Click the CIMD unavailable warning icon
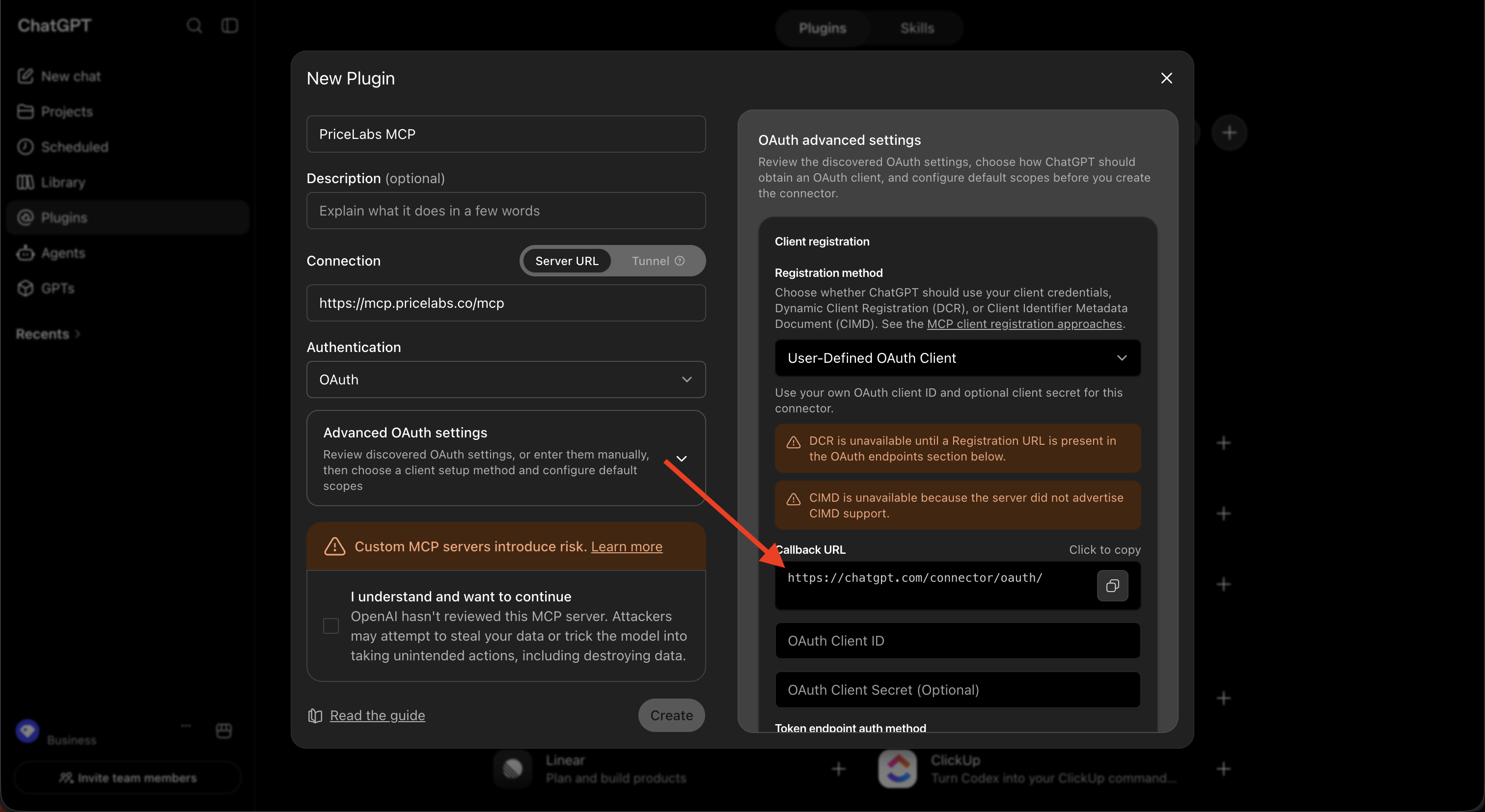Viewport: 1485px width, 812px height. (793, 499)
